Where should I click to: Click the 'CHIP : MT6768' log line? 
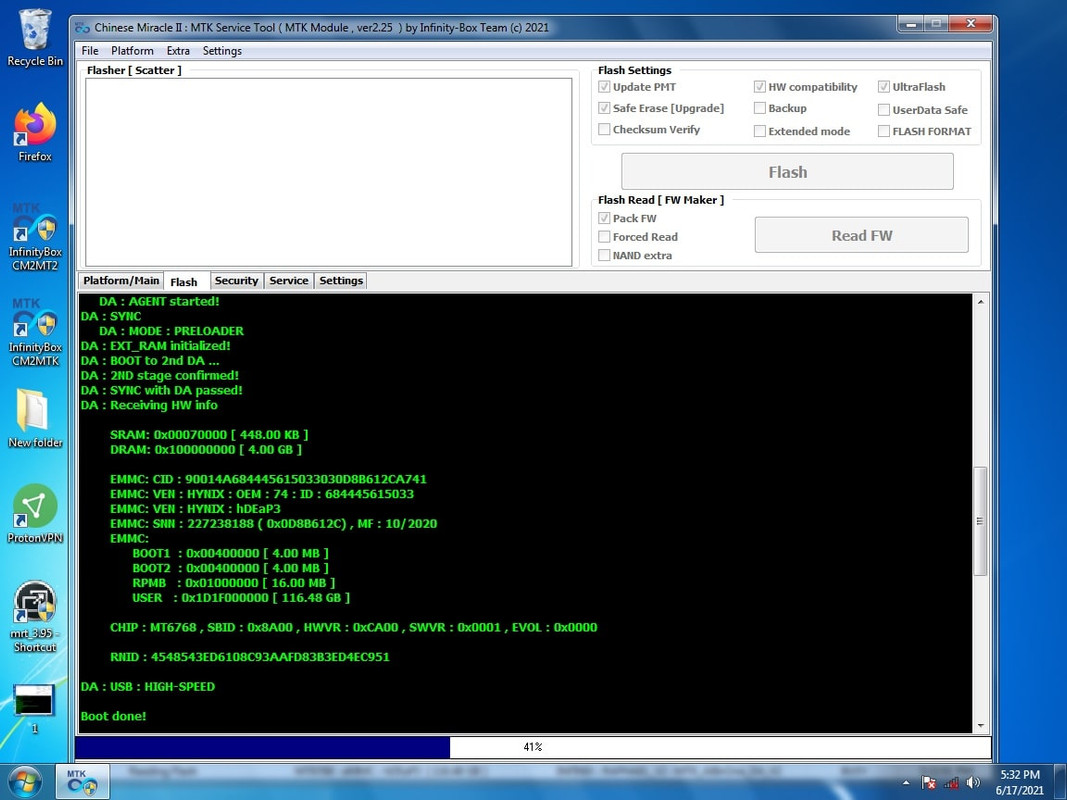[353, 627]
